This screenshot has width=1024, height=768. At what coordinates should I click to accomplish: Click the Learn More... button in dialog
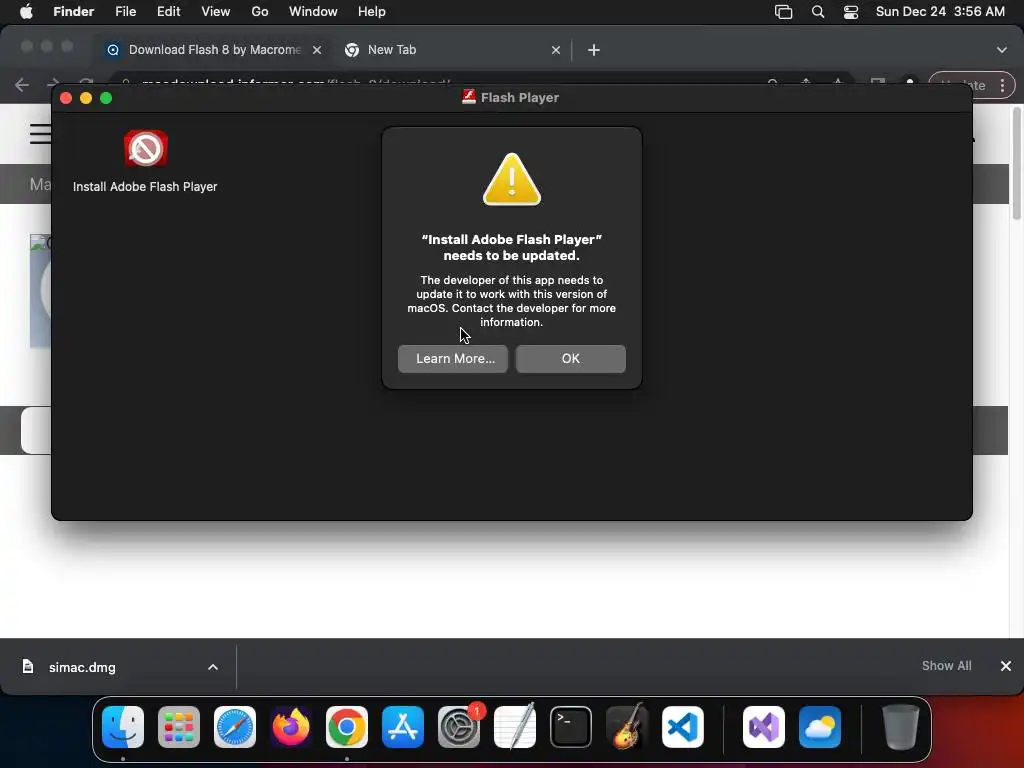(453, 359)
